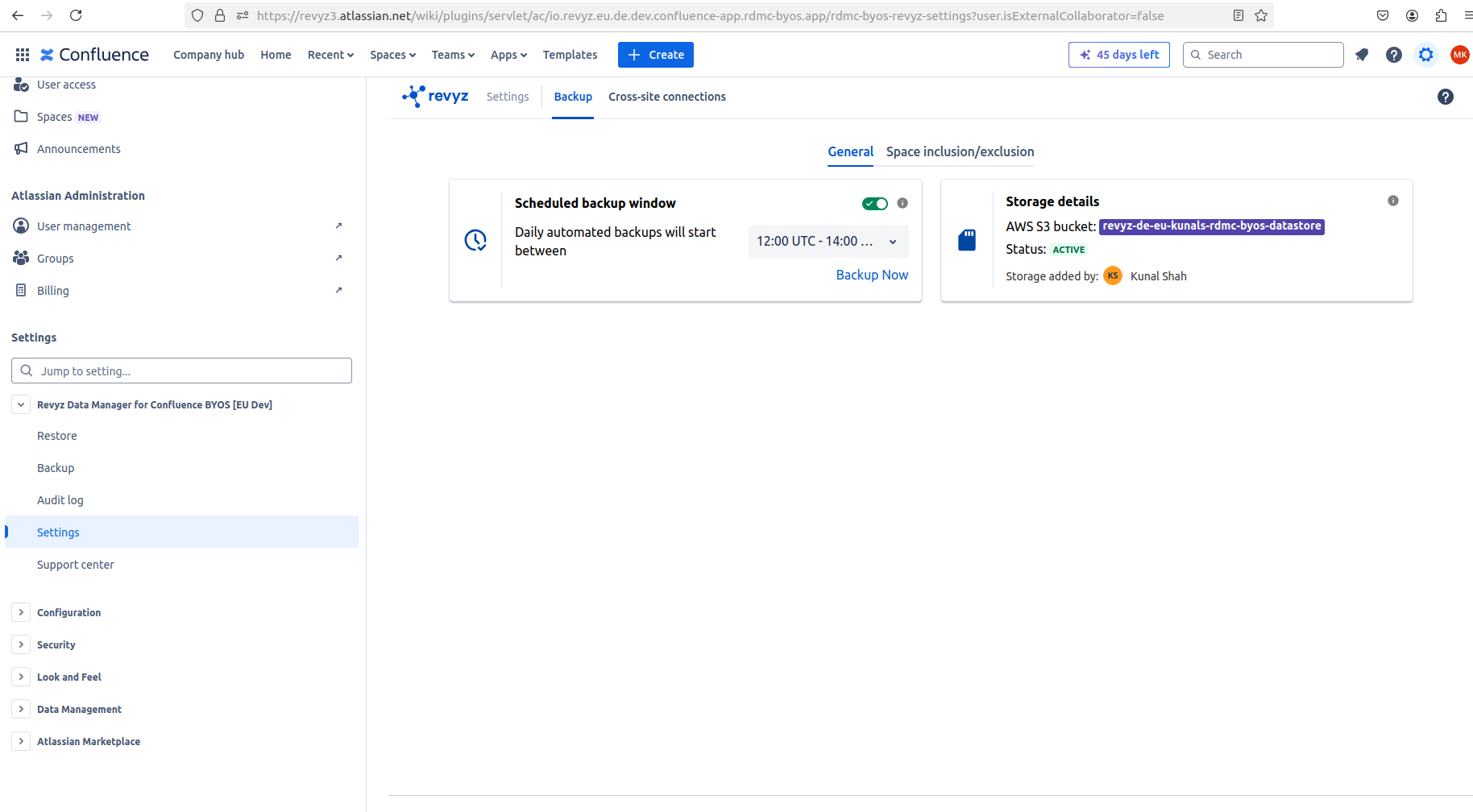Open Confluence settings gear
The image size is (1473, 812).
click(x=1426, y=55)
